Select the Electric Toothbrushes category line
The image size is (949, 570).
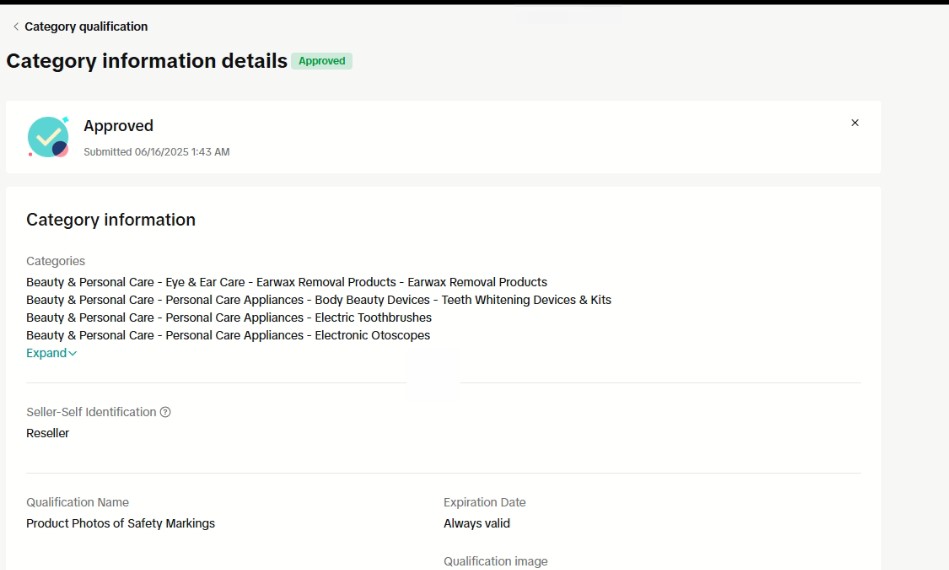229,318
